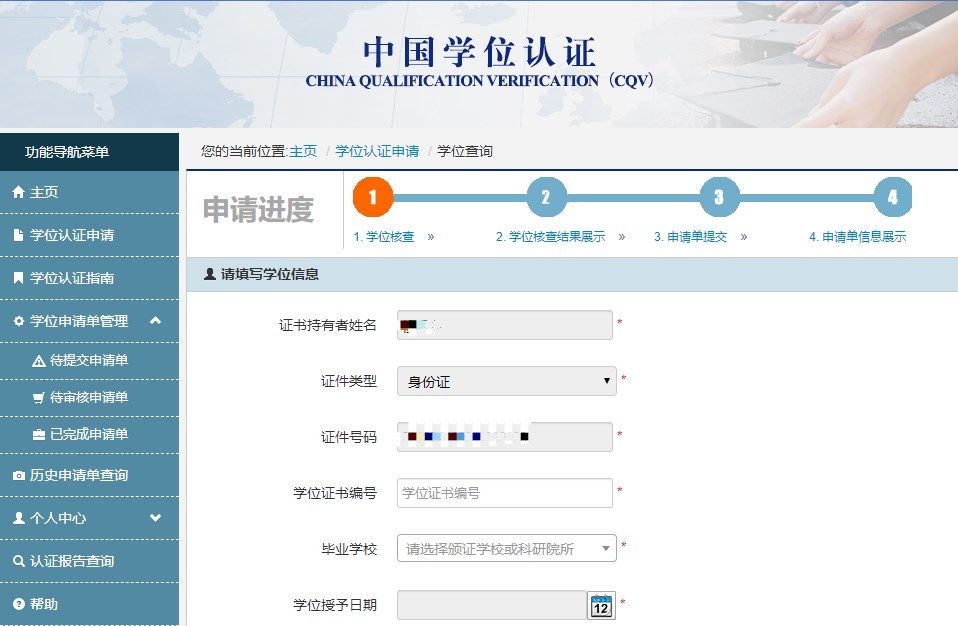Click the document icon for 学位认证申请
The height and width of the screenshot is (626, 958).
(x=16, y=234)
